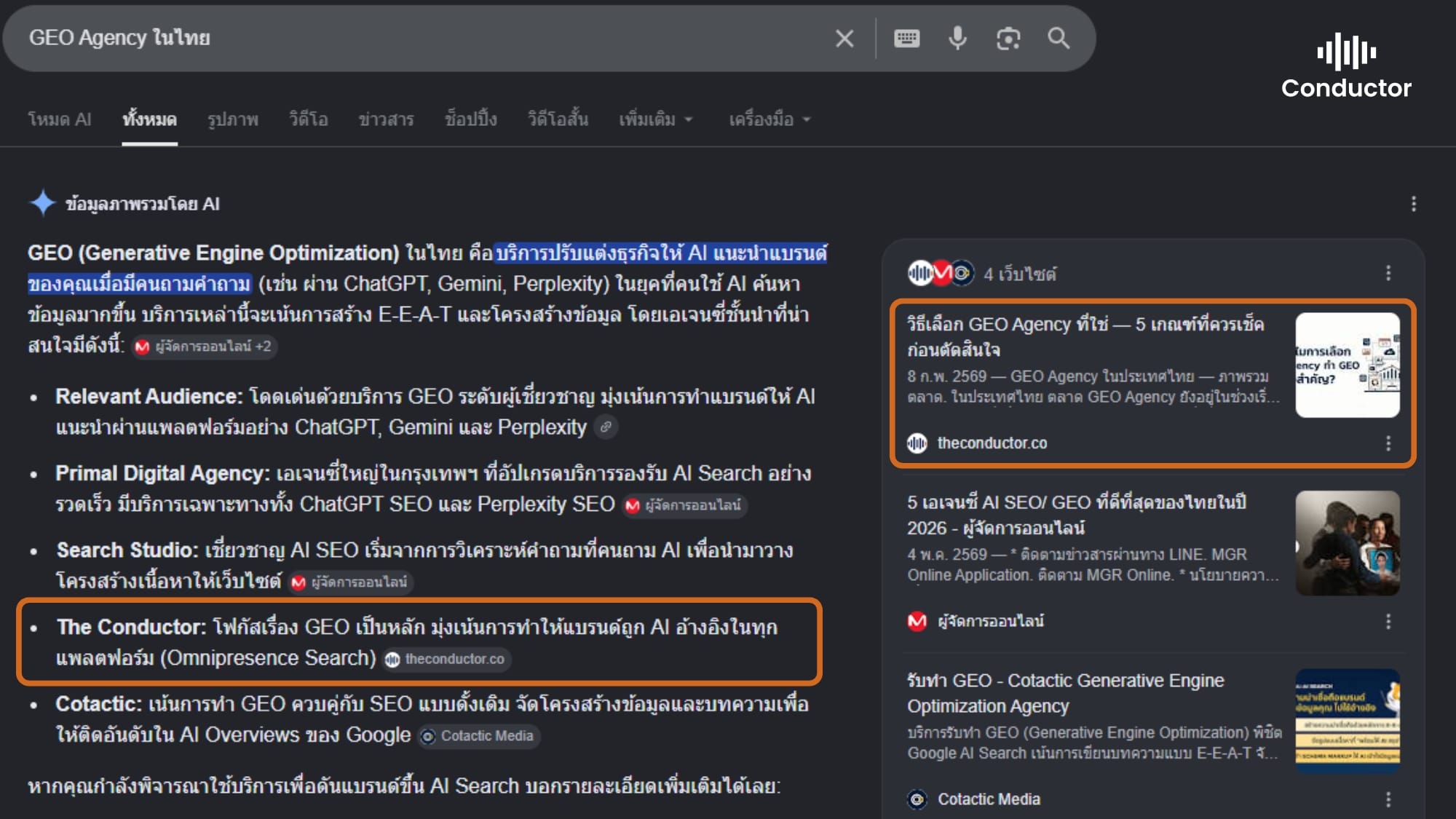Select the ทั้งหมด tab
The image size is (1456, 819).
[x=149, y=119]
